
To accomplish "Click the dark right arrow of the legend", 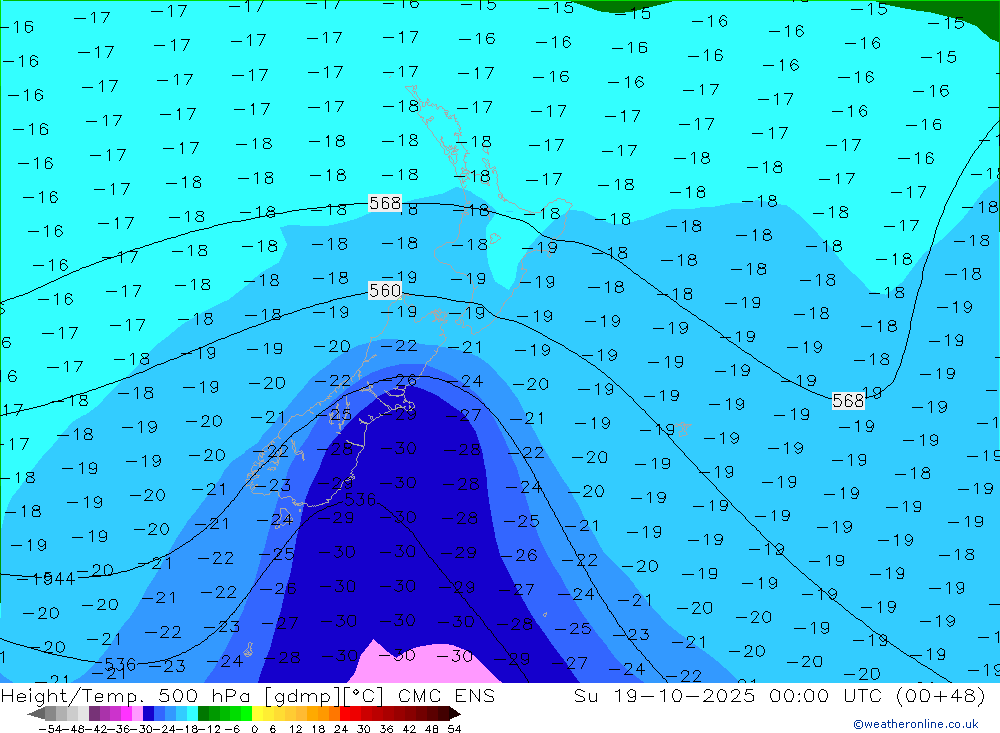I will (455, 713).
